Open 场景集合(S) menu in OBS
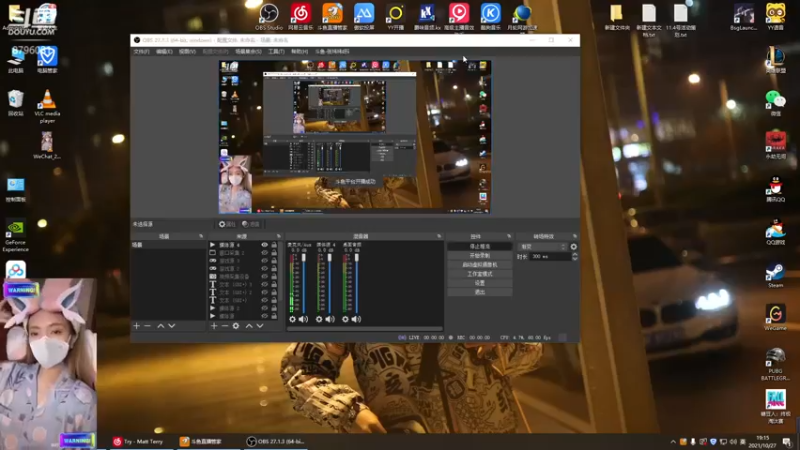The width and height of the screenshot is (800, 450). click(x=248, y=52)
